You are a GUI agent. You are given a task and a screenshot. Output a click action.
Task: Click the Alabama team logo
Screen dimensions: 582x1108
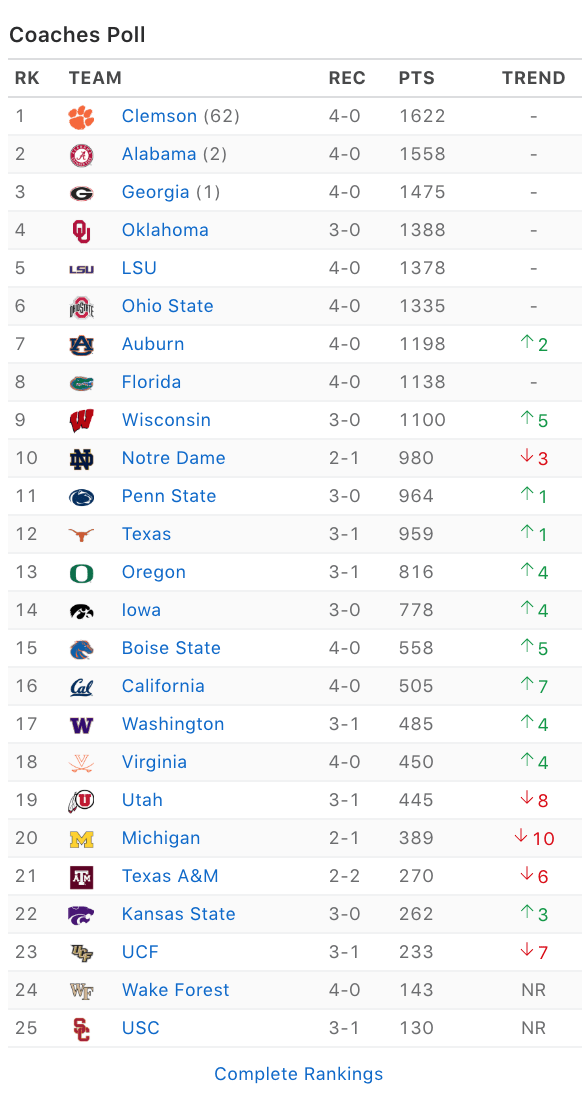click(81, 155)
